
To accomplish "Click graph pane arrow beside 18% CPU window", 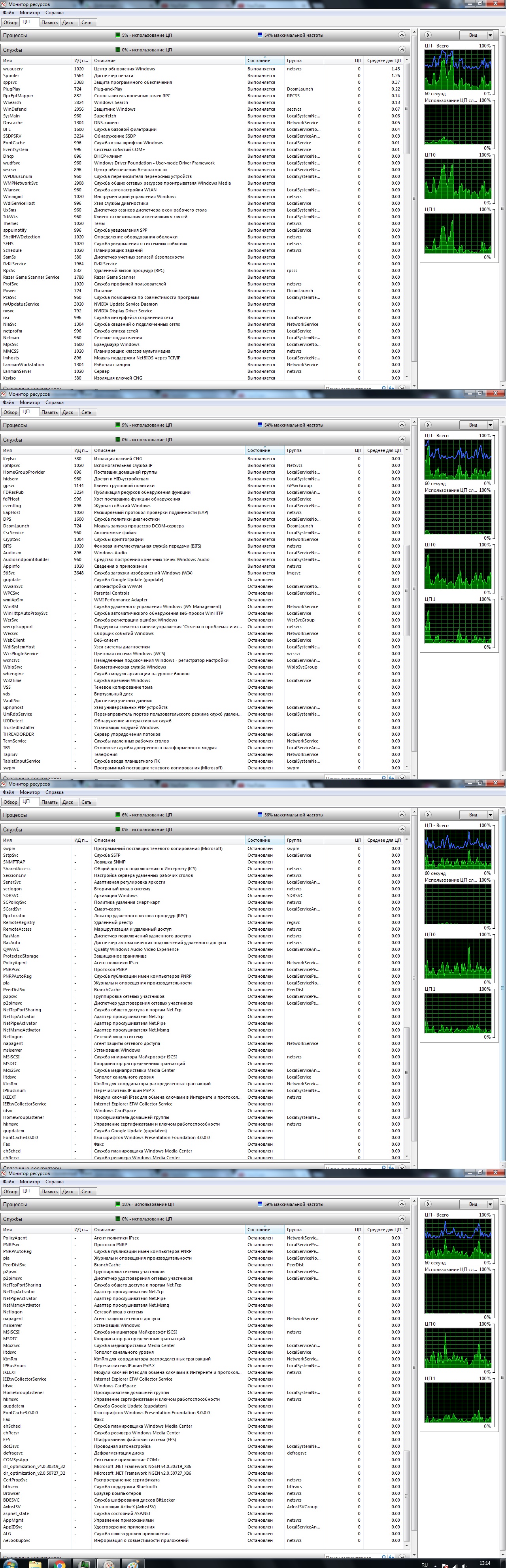I will click(x=427, y=1204).
